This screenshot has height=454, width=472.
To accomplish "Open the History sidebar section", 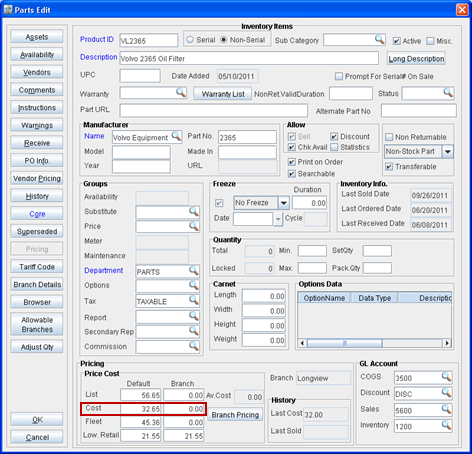I will (37, 196).
